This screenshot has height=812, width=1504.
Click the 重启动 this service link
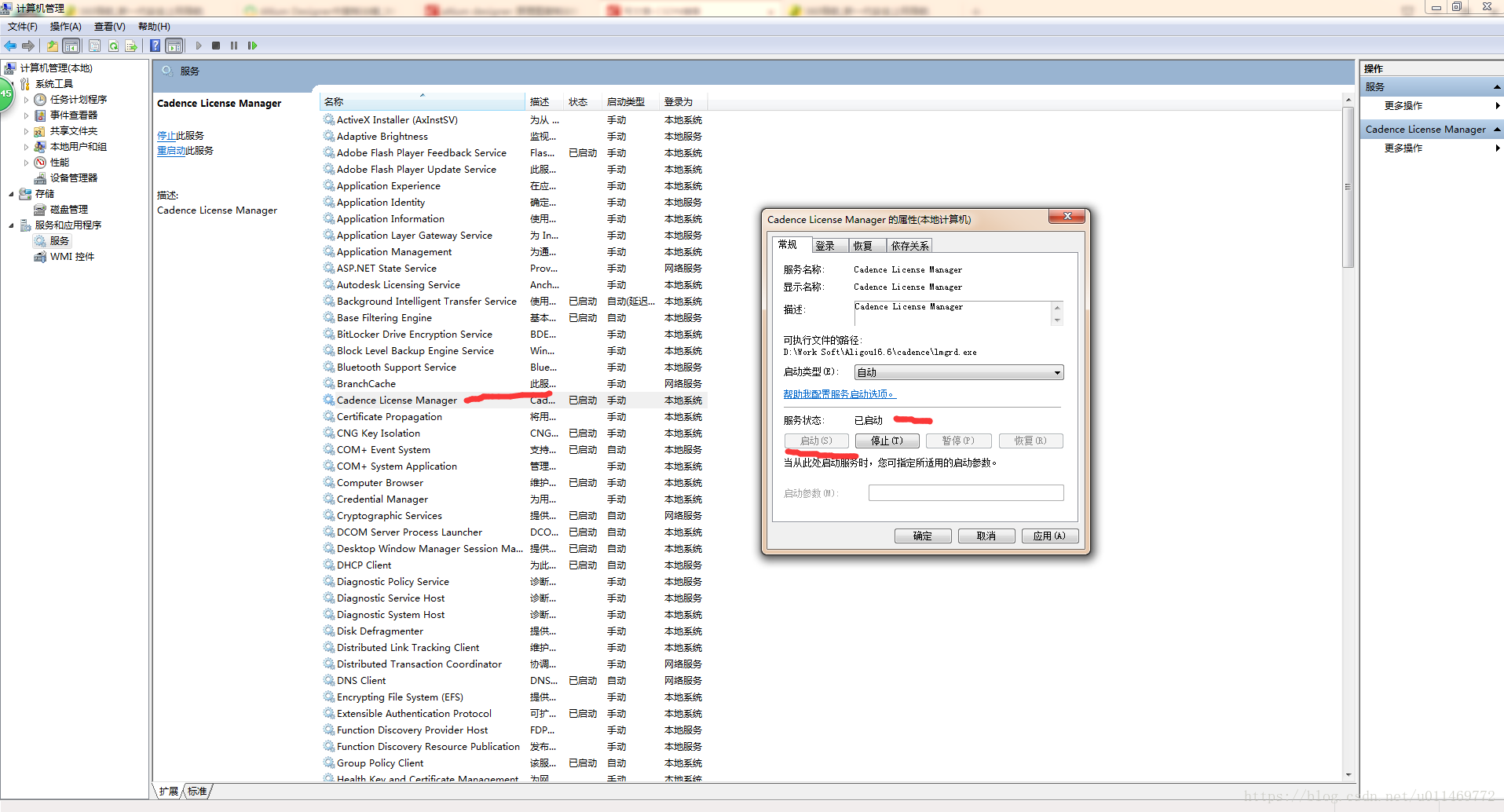pyautogui.click(x=171, y=151)
